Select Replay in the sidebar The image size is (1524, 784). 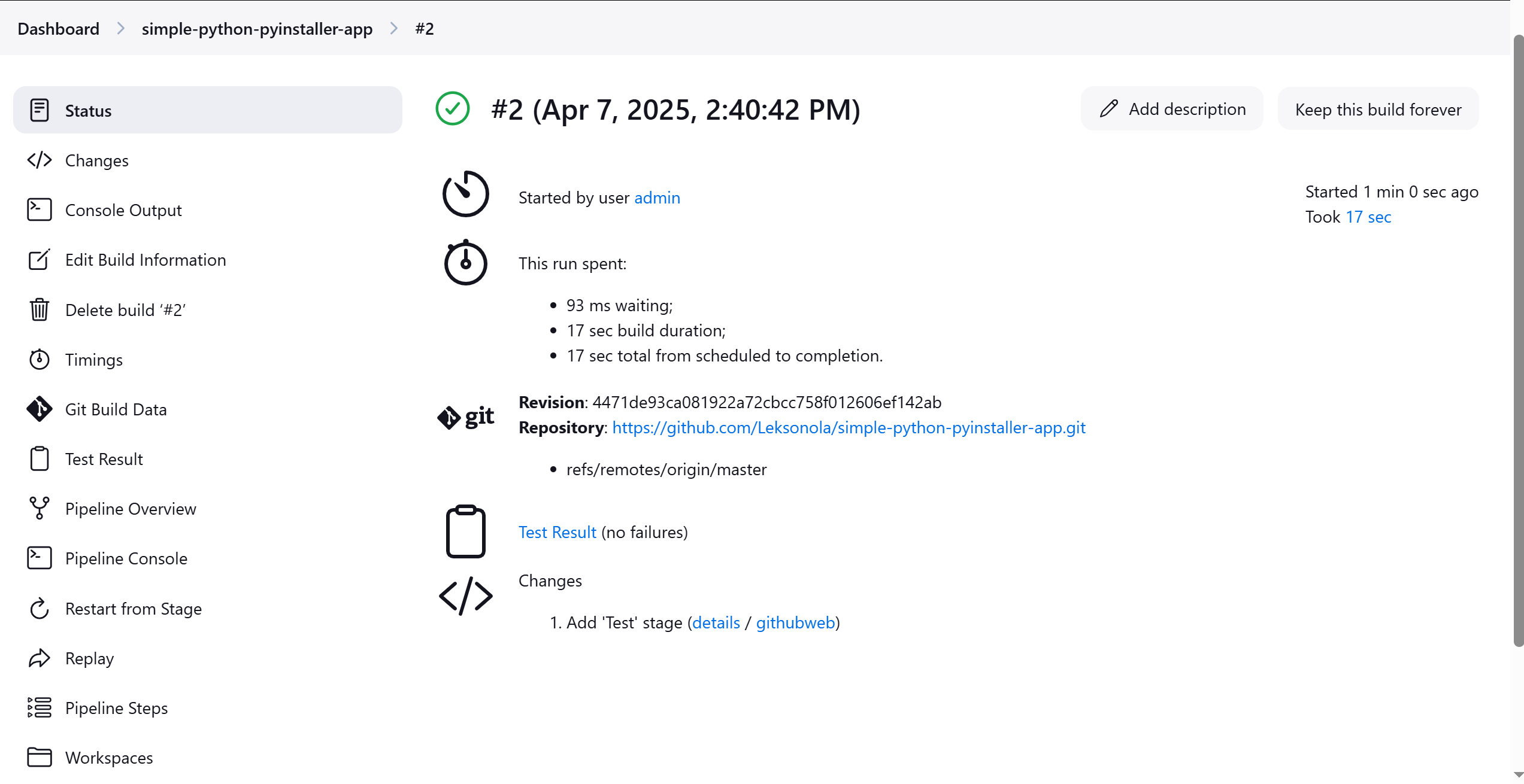[x=208, y=658]
